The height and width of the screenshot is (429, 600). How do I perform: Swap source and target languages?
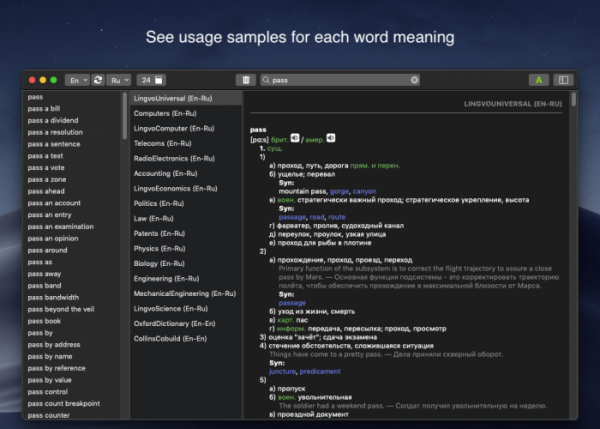coord(98,80)
